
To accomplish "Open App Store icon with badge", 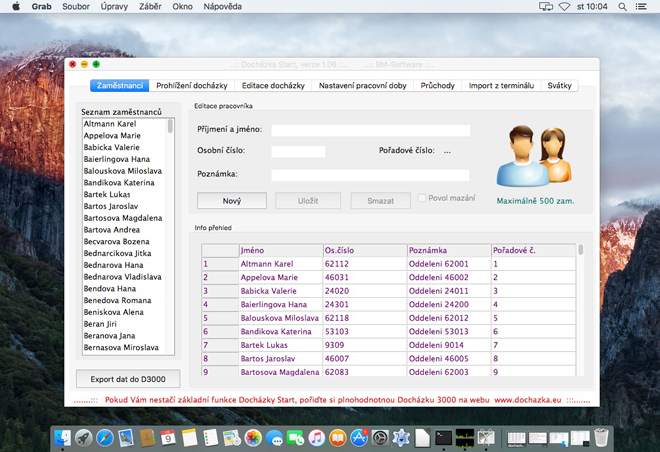I will point(359,438).
